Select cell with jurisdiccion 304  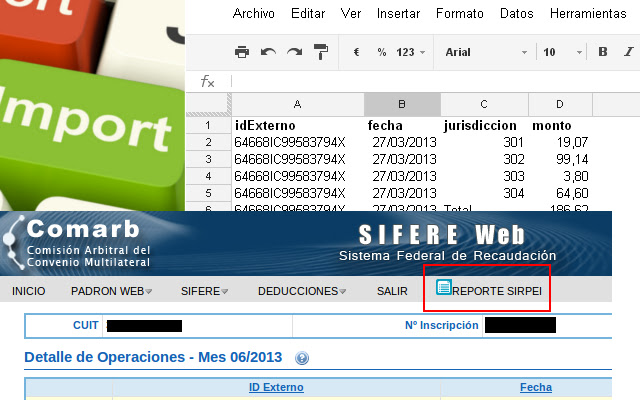[x=484, y=193]
